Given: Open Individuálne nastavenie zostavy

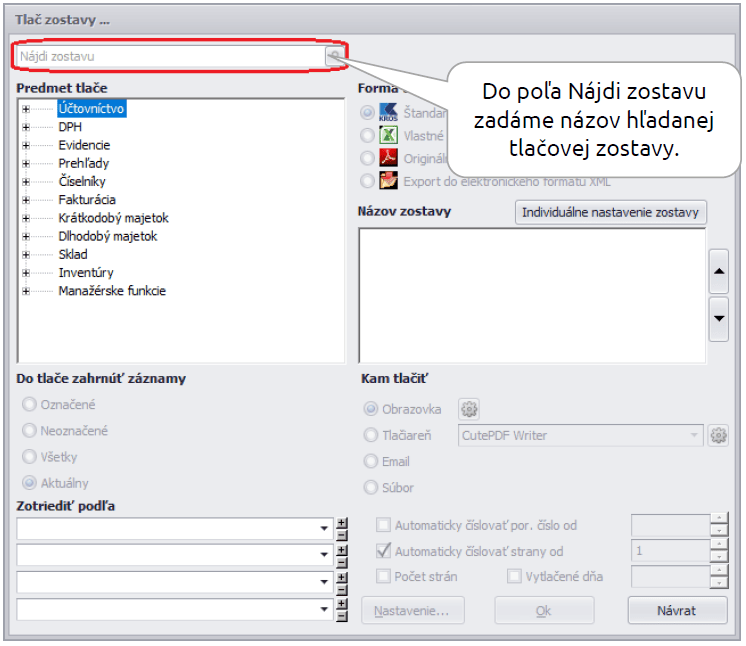Looking at the screenshot, I should [611, 212].
